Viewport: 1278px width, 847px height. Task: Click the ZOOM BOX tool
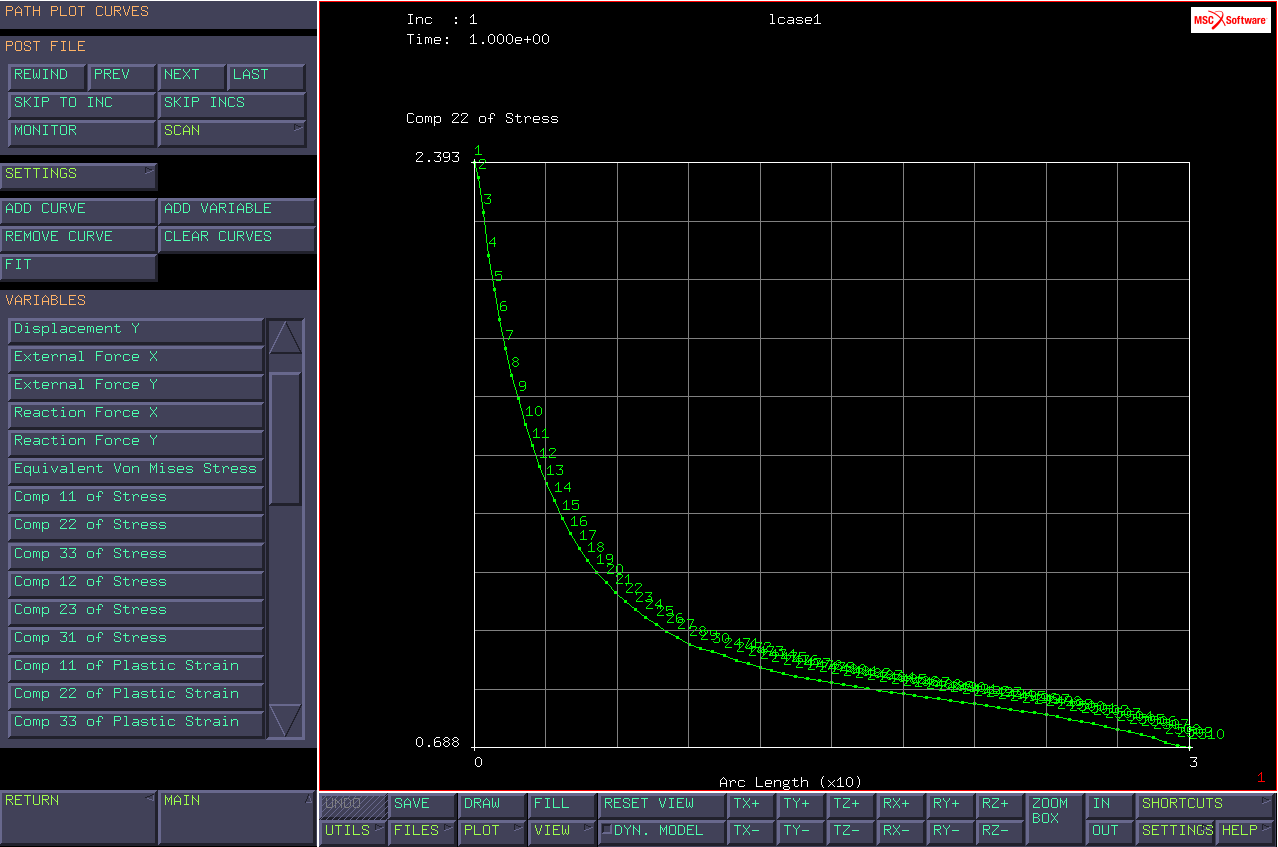coord(1054,818)
